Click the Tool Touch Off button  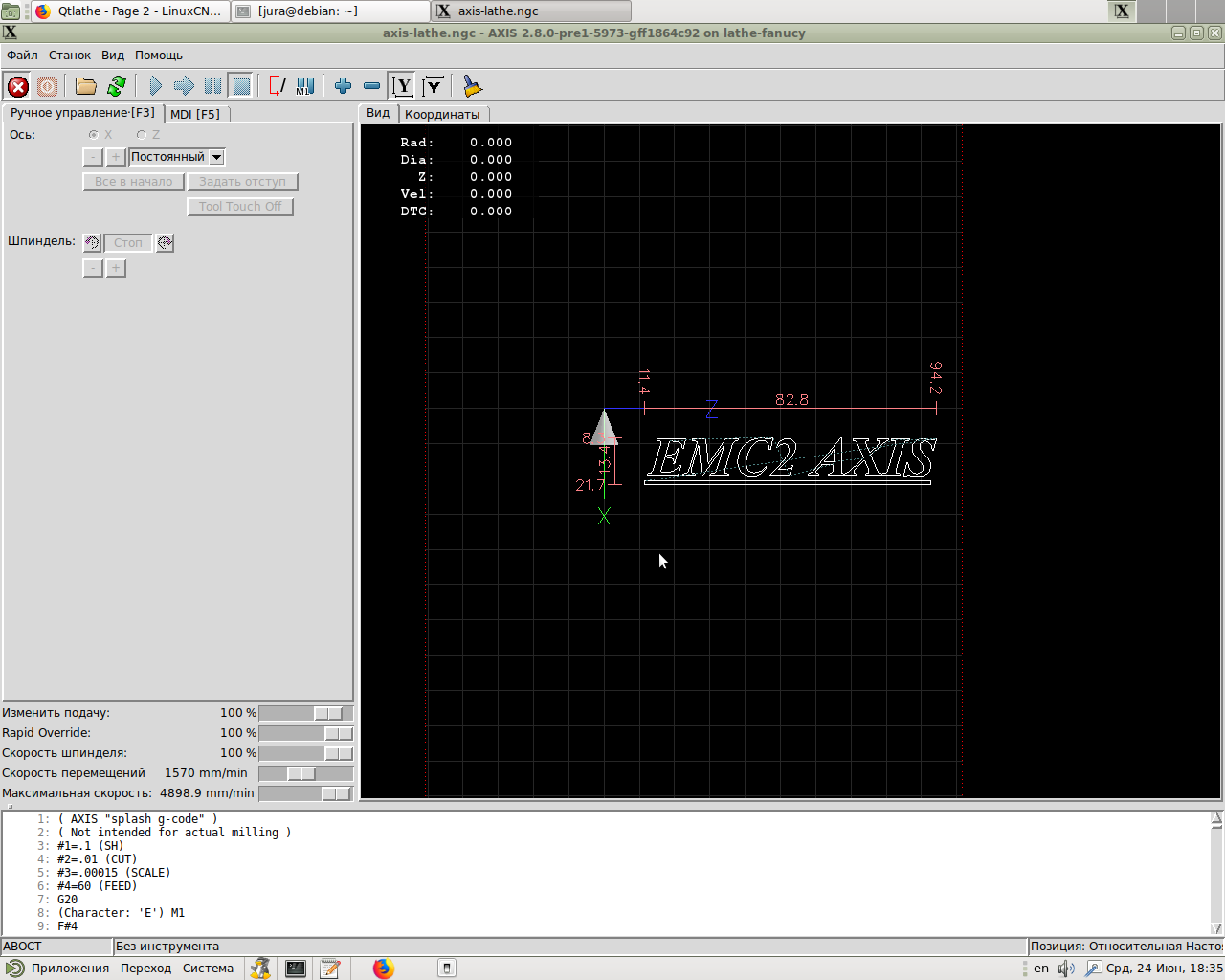[x=240, y=207]
